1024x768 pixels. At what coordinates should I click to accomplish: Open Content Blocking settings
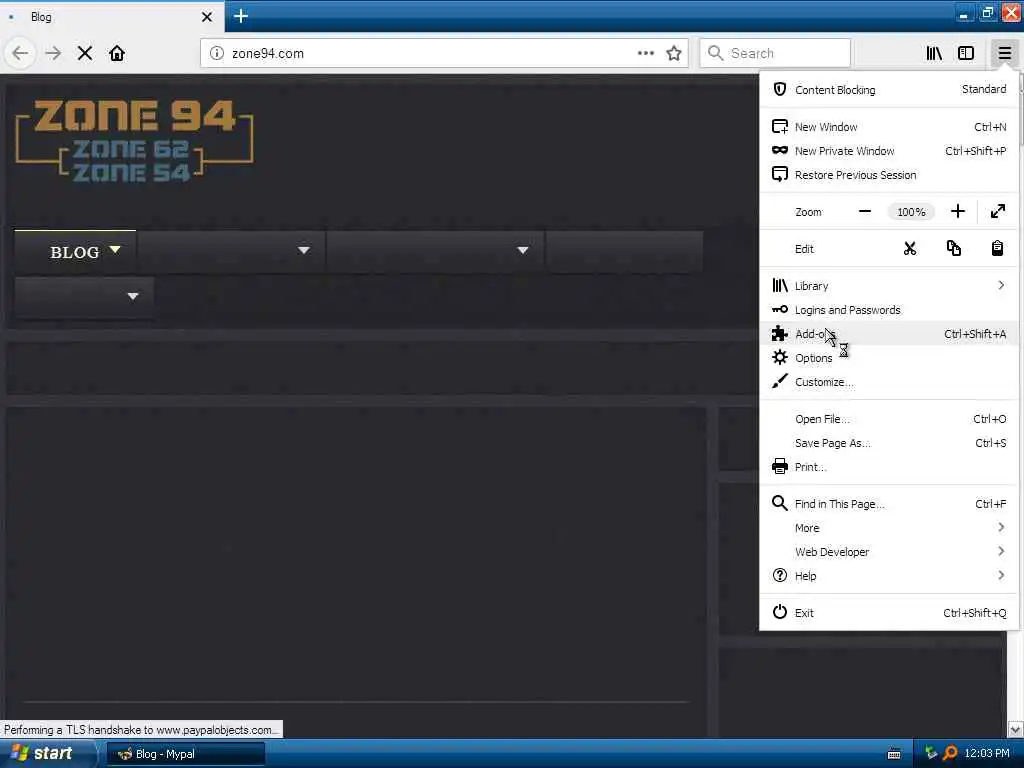pos(889,89)
